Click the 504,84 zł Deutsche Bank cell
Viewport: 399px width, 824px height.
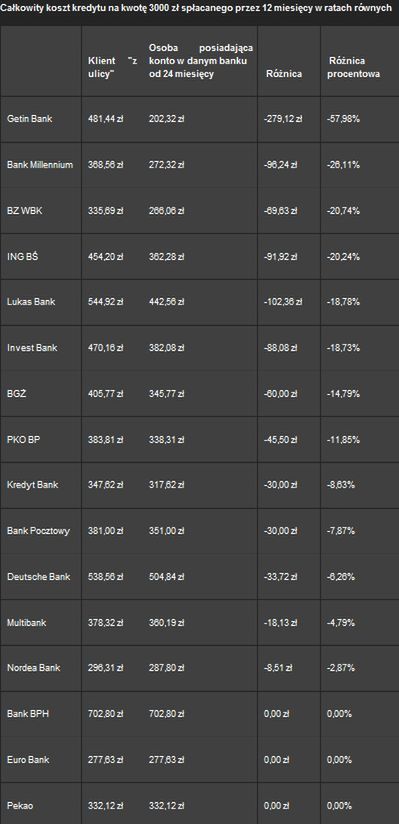[166, 576]
